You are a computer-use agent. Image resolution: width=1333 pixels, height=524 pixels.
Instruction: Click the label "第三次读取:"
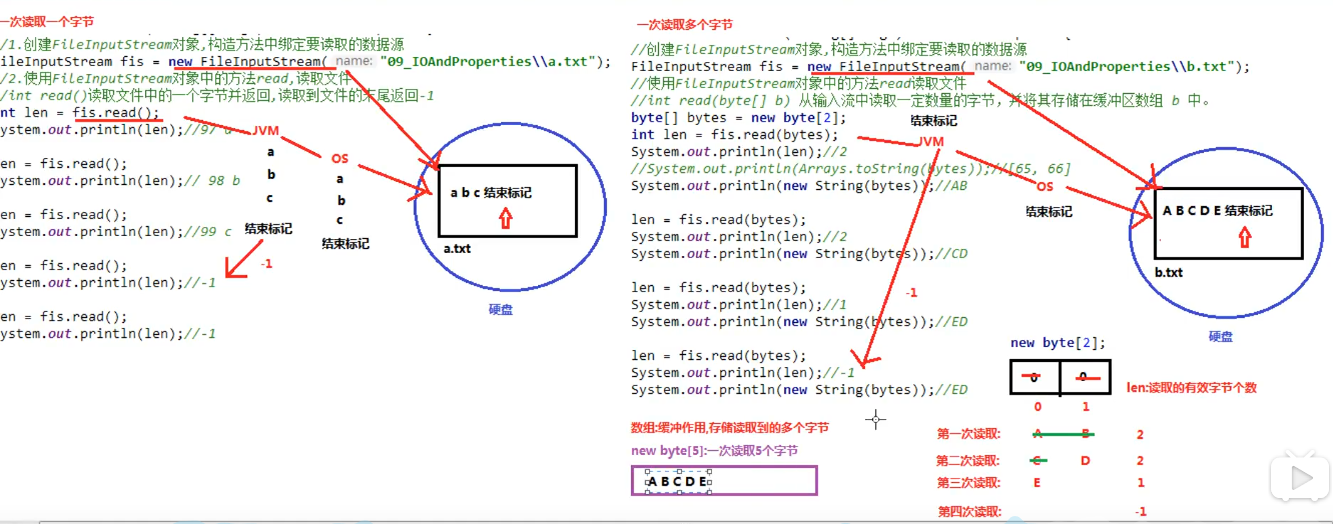(968, 483)
